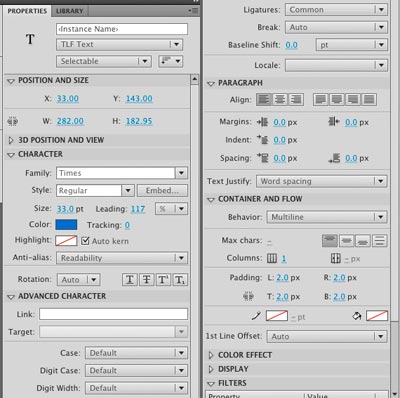Click the left panel scroll up arrow
Viewport: 400px width, 398px height.
tap(195, 79)
